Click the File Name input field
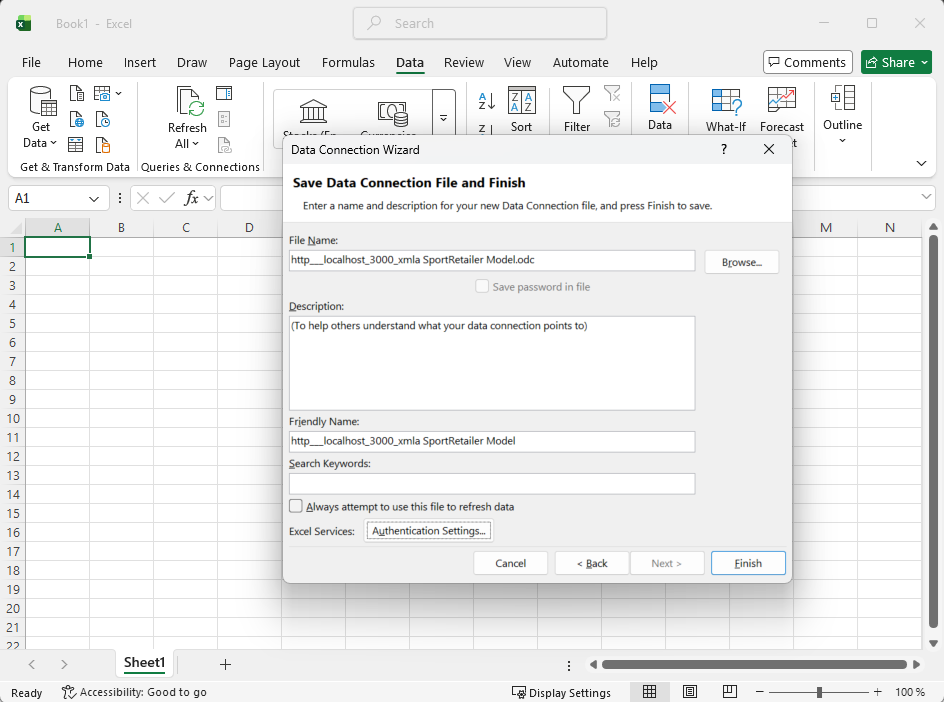The height and width of the screenshot is (702, 944). pos(492,260)
